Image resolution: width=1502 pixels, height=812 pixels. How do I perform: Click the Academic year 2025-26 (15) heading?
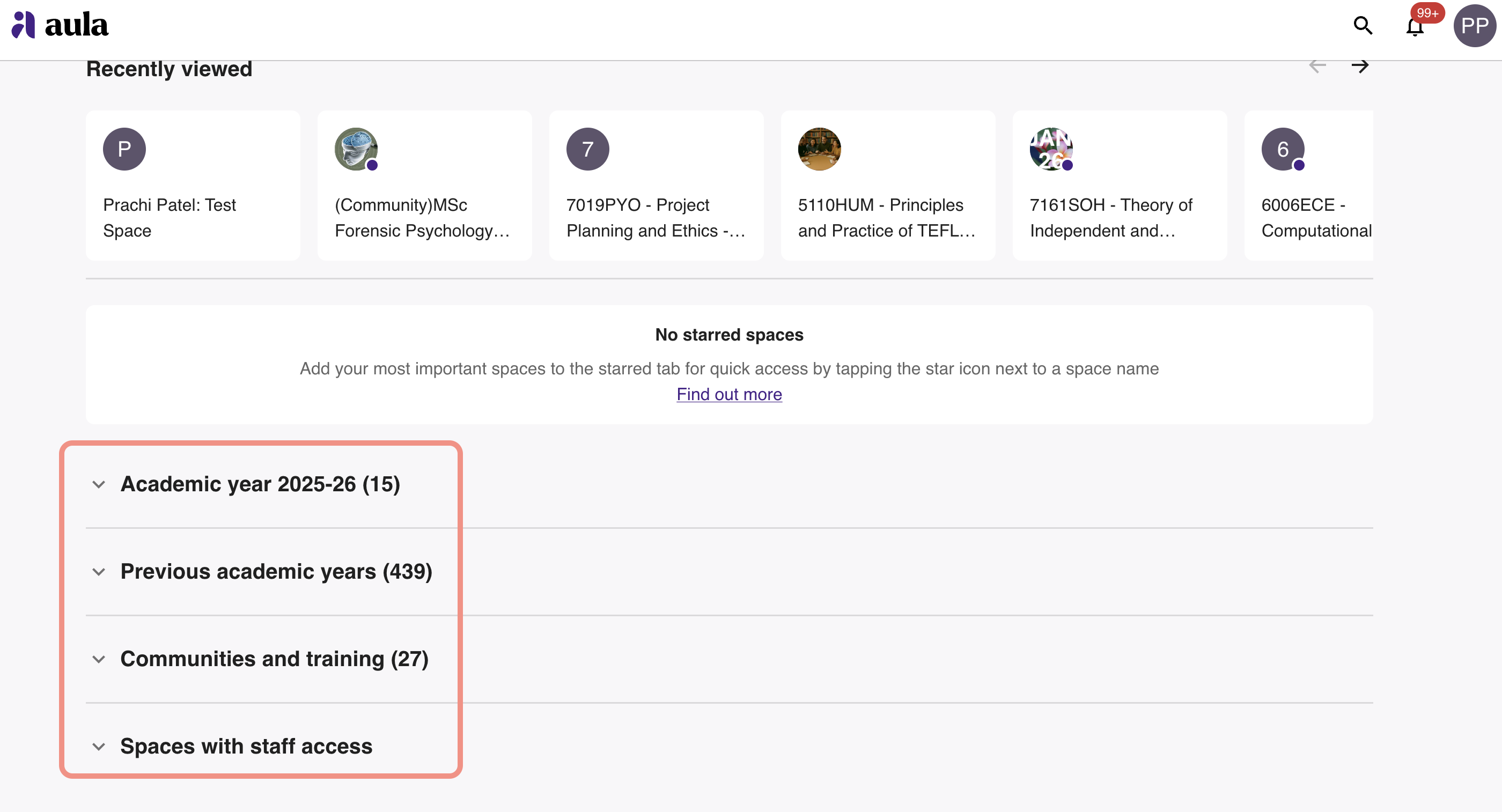260,484
